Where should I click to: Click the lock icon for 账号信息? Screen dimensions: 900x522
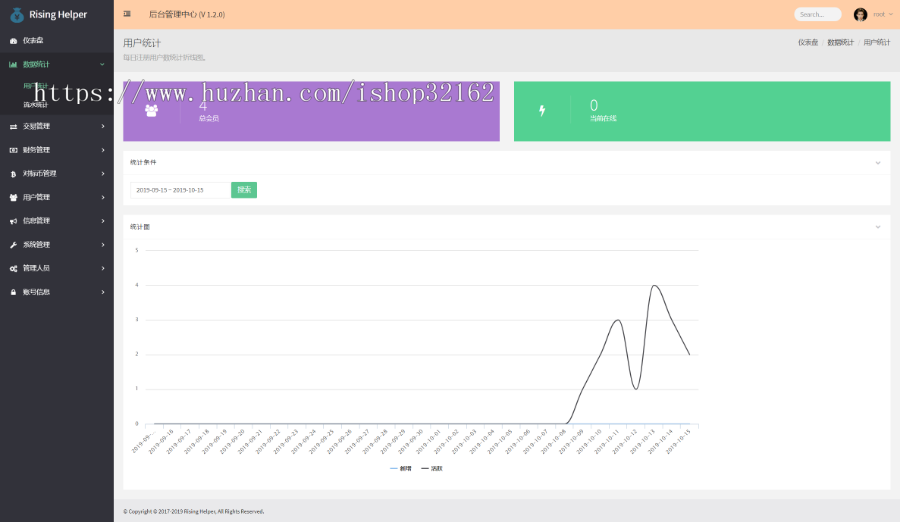13,292
